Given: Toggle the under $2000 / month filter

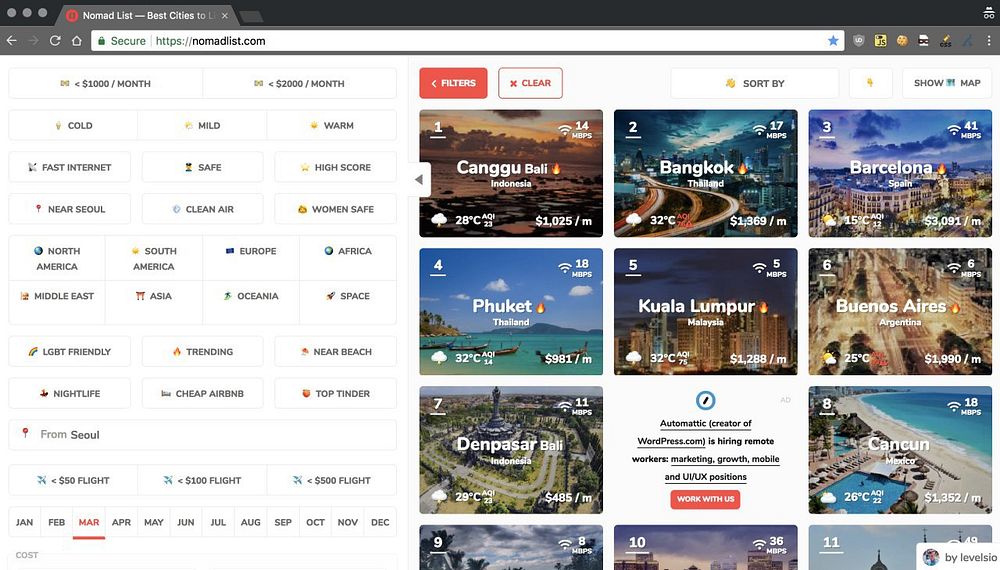Looking at the screenshot, I should tap(299, 84).
